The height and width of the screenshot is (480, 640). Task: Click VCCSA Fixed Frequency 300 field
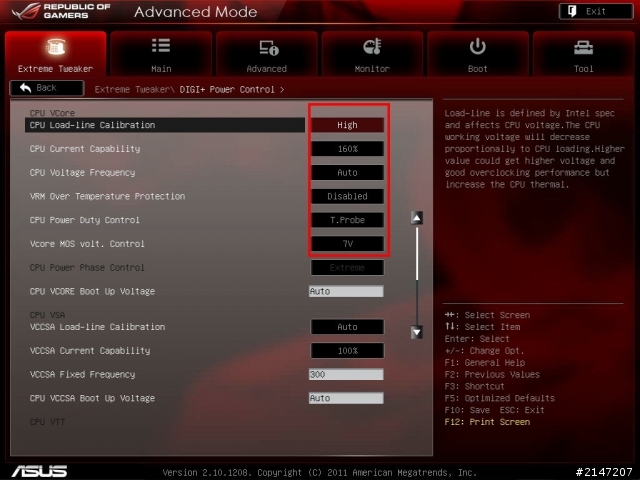(x=346, y=374)
